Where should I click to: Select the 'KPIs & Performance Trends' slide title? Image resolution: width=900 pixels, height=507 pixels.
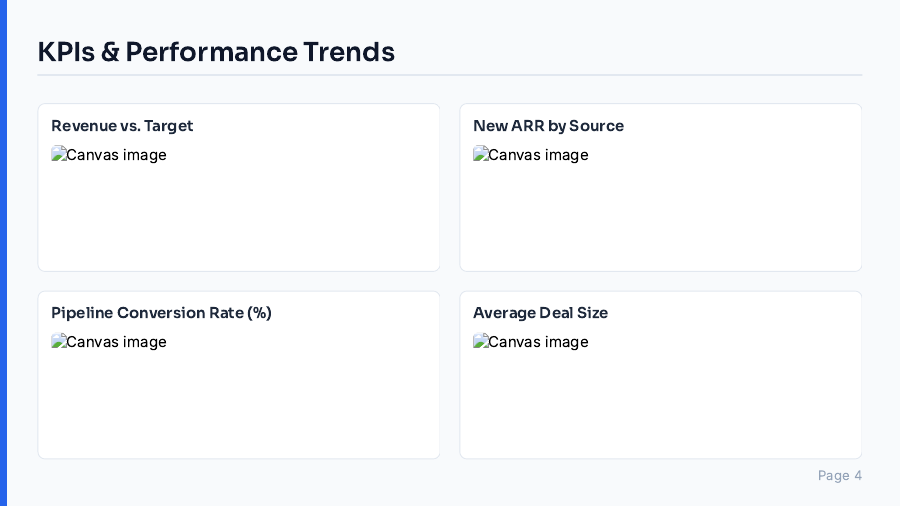(x=216, y=52)
